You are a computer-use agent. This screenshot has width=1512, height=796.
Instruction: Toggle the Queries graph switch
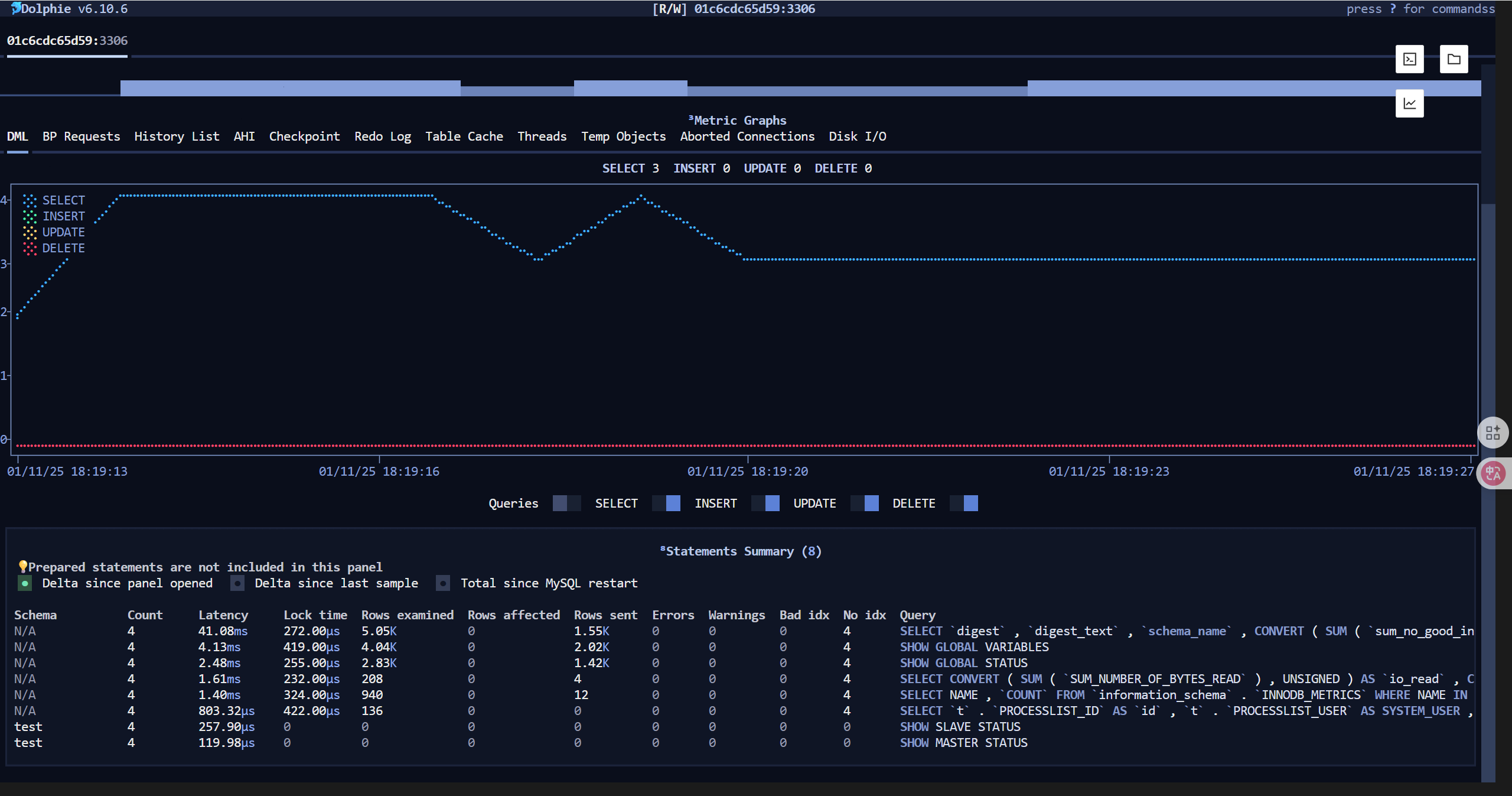pos(566,503)
